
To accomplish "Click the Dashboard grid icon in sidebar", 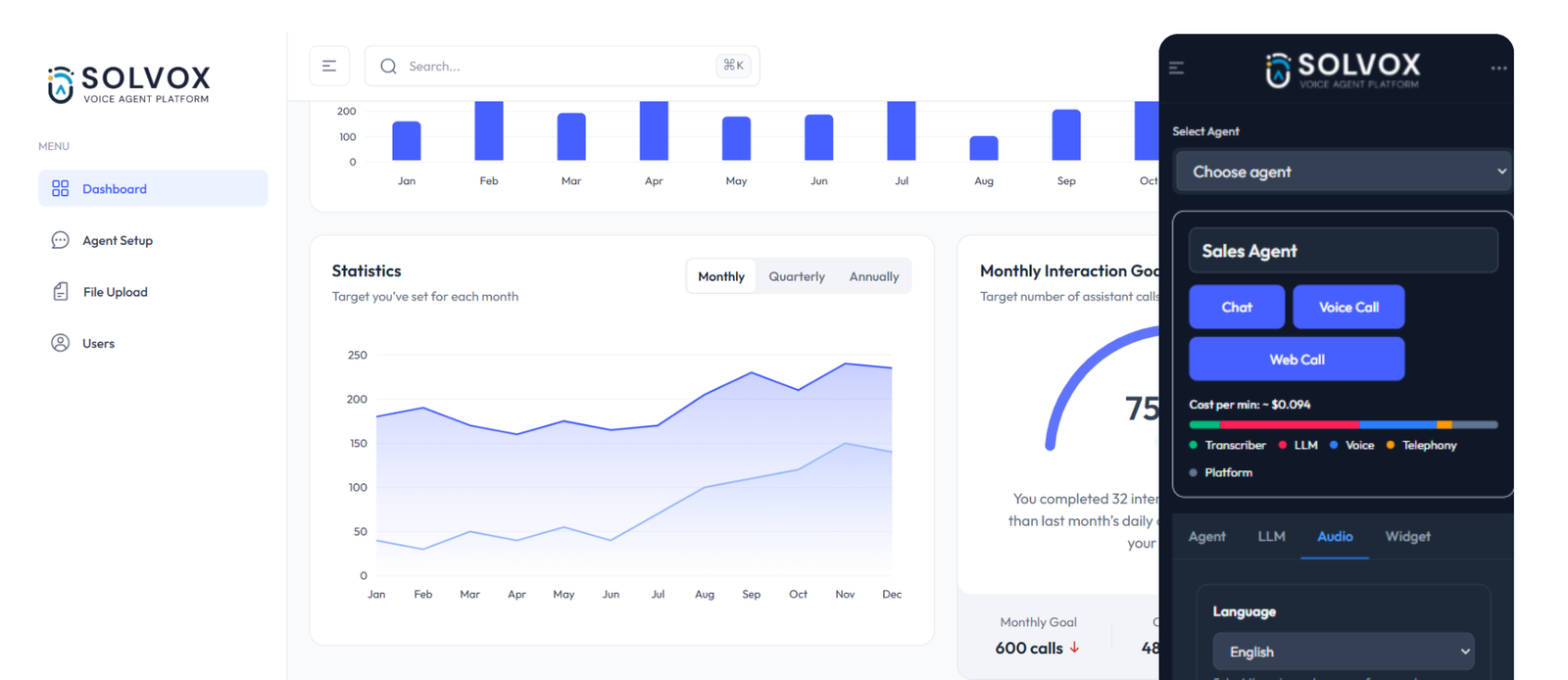I will point(60,188).
